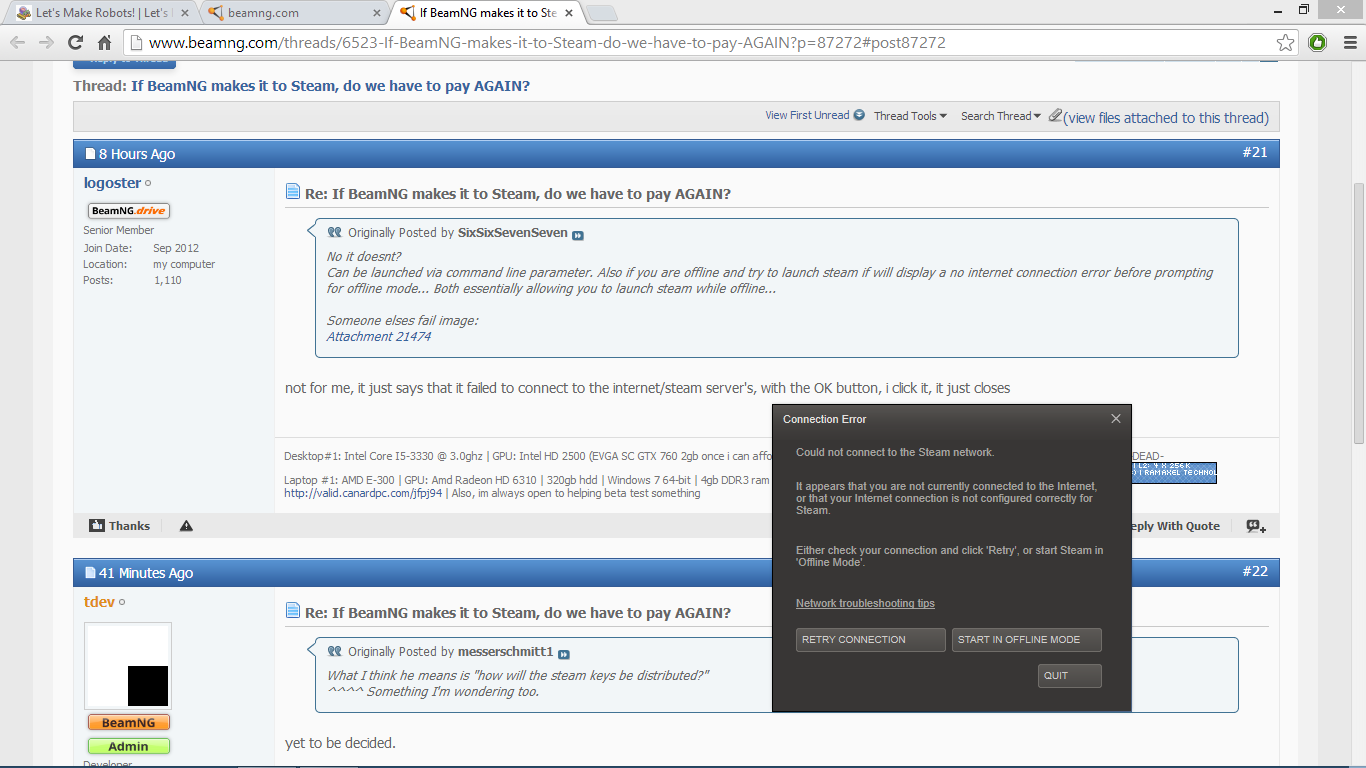
Task: Click the Connection Error dialog title
Action: [825, 419]
